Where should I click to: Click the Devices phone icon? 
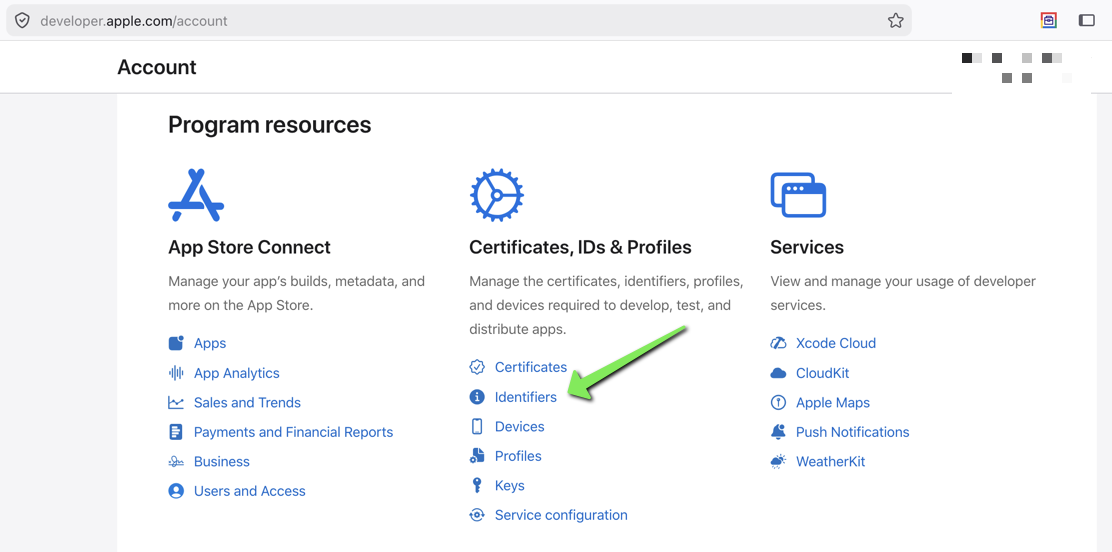click(x=477, y=426)
